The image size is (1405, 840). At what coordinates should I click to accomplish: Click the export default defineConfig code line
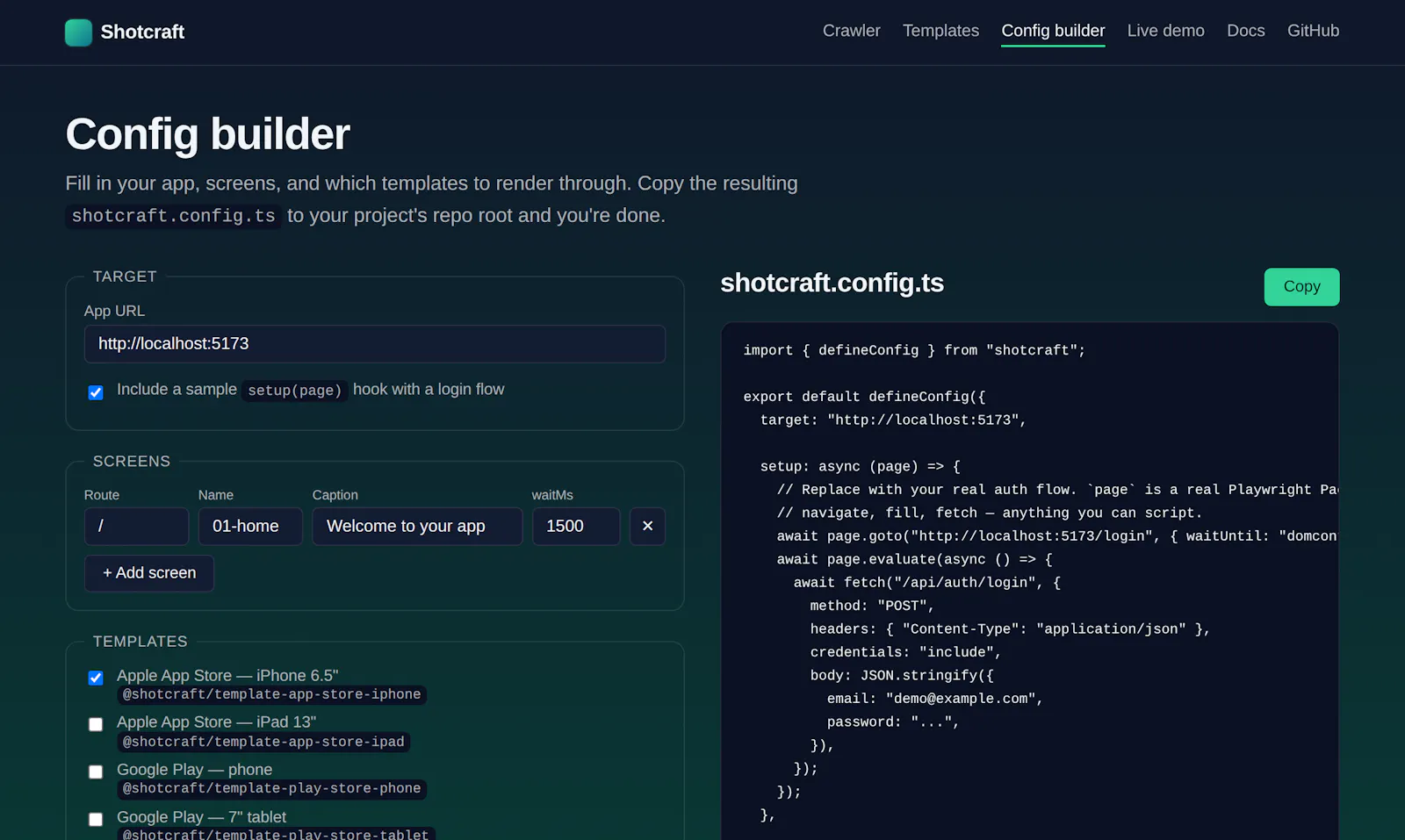click(x=864, y=397)
